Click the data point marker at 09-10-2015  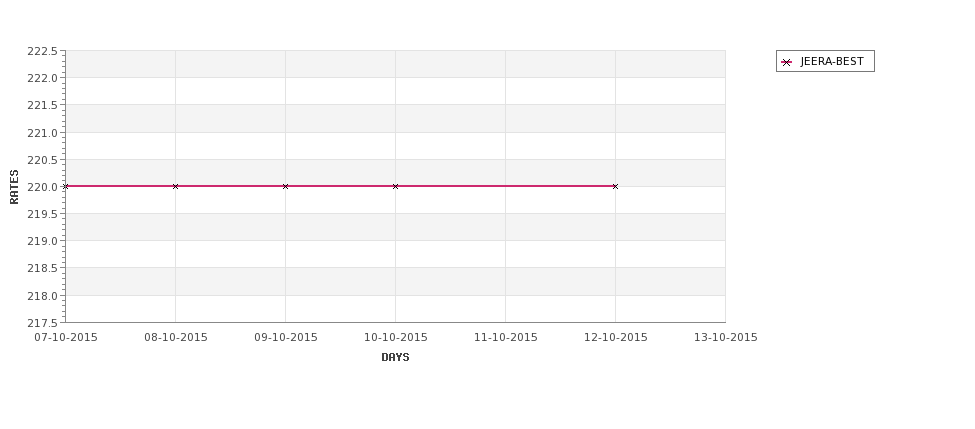click(285, 187)
